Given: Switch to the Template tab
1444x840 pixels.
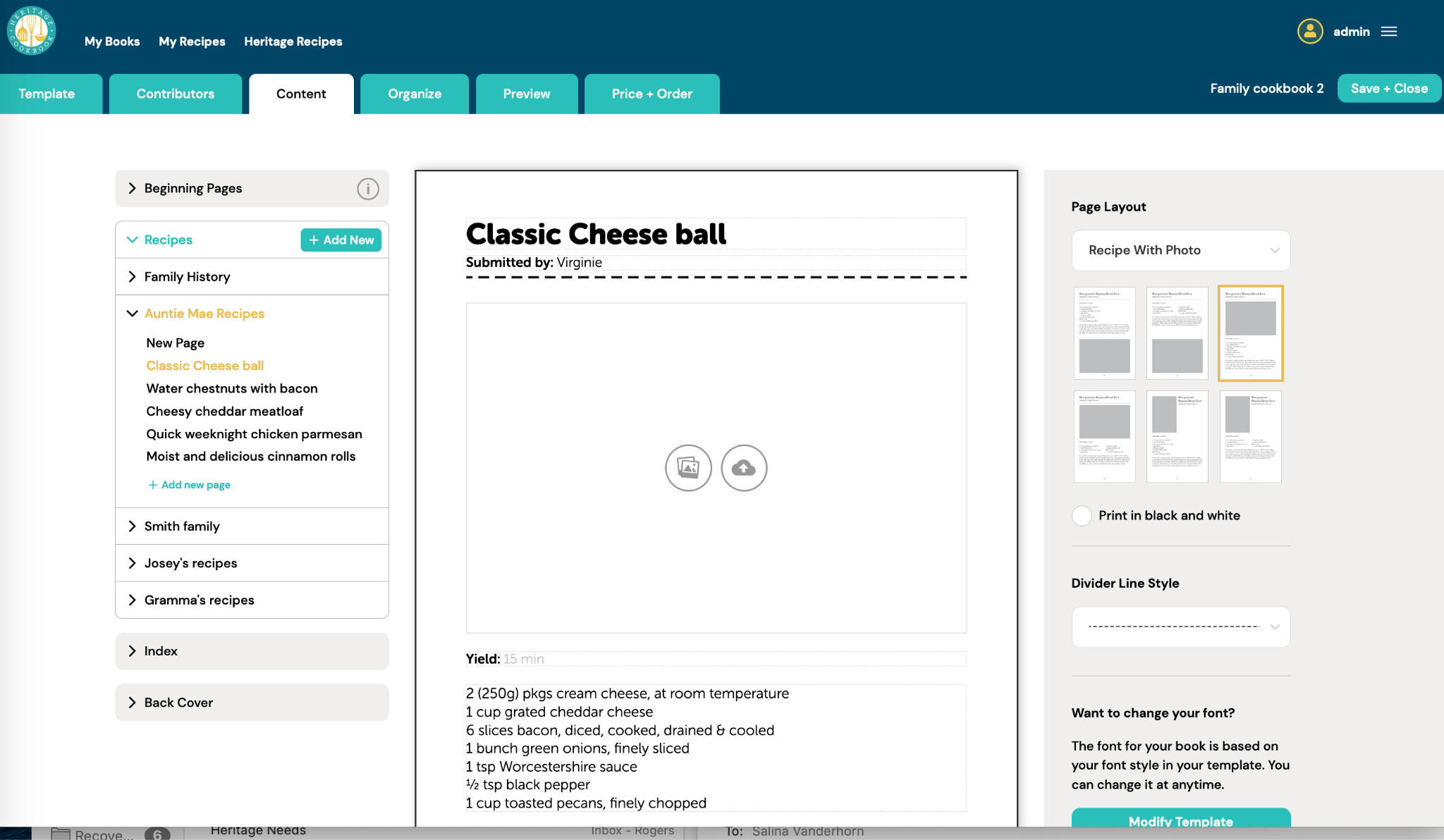Looking at the screenshot, I should tap(47, 93).
